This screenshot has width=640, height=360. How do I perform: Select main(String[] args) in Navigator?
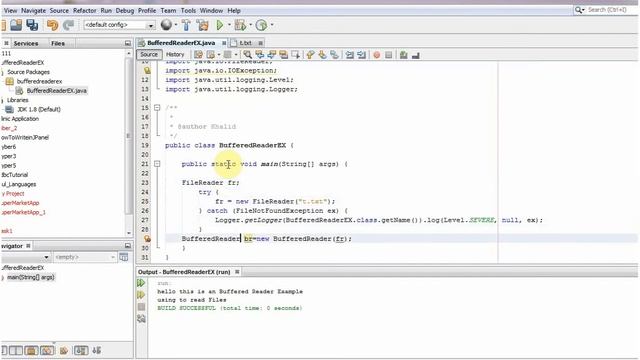pyautogui.click(x=31, y=277)
